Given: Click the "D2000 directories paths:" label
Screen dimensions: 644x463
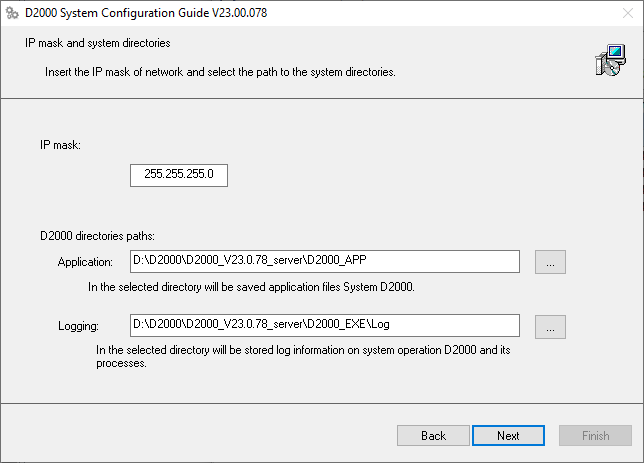Looking at the screenshot, I should click(x=98, y=236).
